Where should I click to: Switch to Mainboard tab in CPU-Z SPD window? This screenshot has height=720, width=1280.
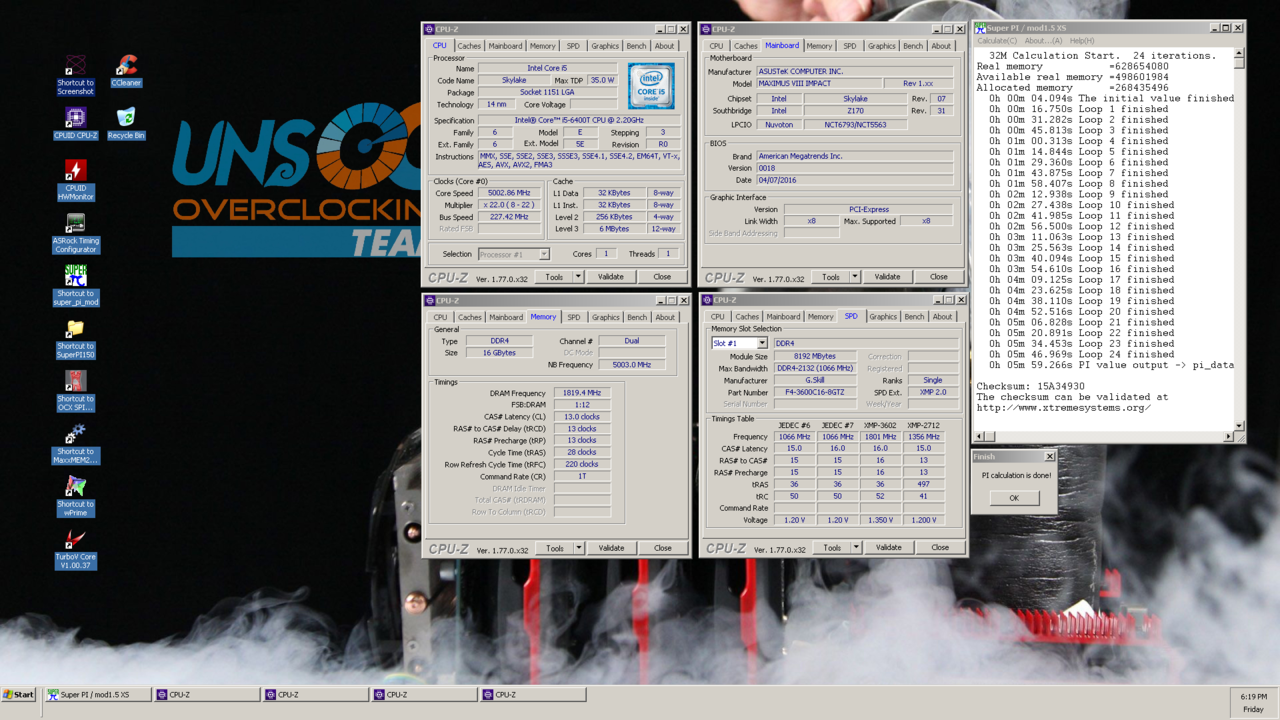tap(783, 317)
